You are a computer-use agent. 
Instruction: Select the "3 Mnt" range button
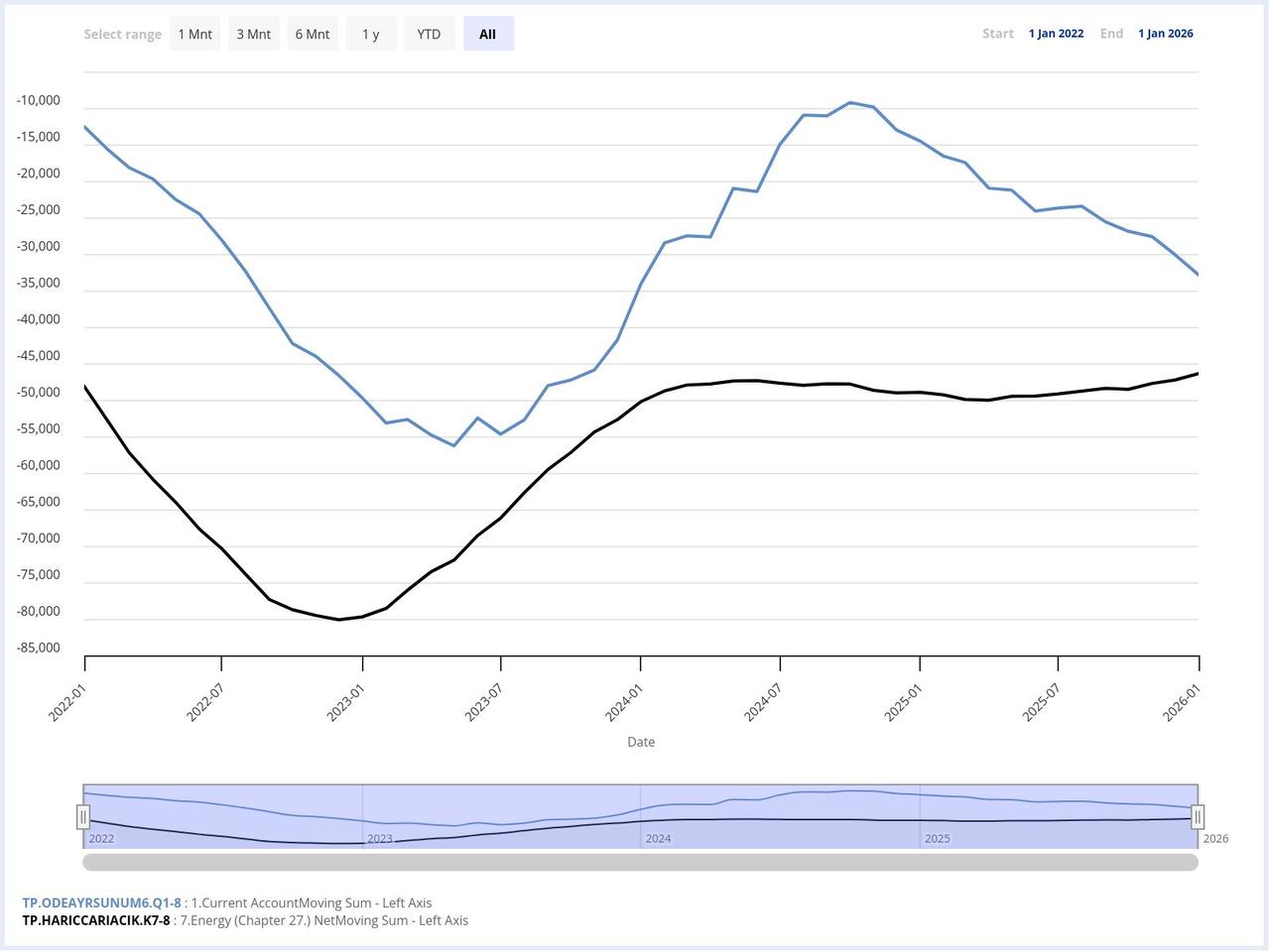coord(253,33)
